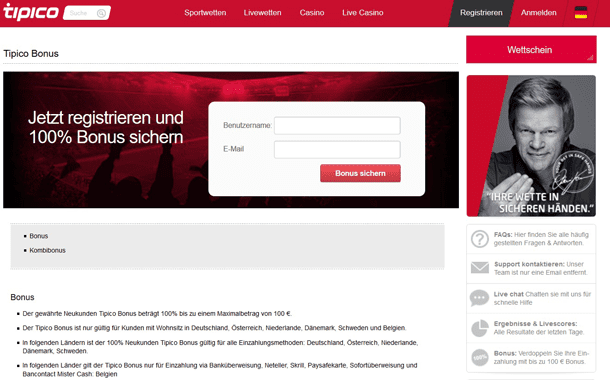This screenshot has height=380, width=610.
Task: Expand the Wettschein corner handle
Action: click(x=590, y=58)
